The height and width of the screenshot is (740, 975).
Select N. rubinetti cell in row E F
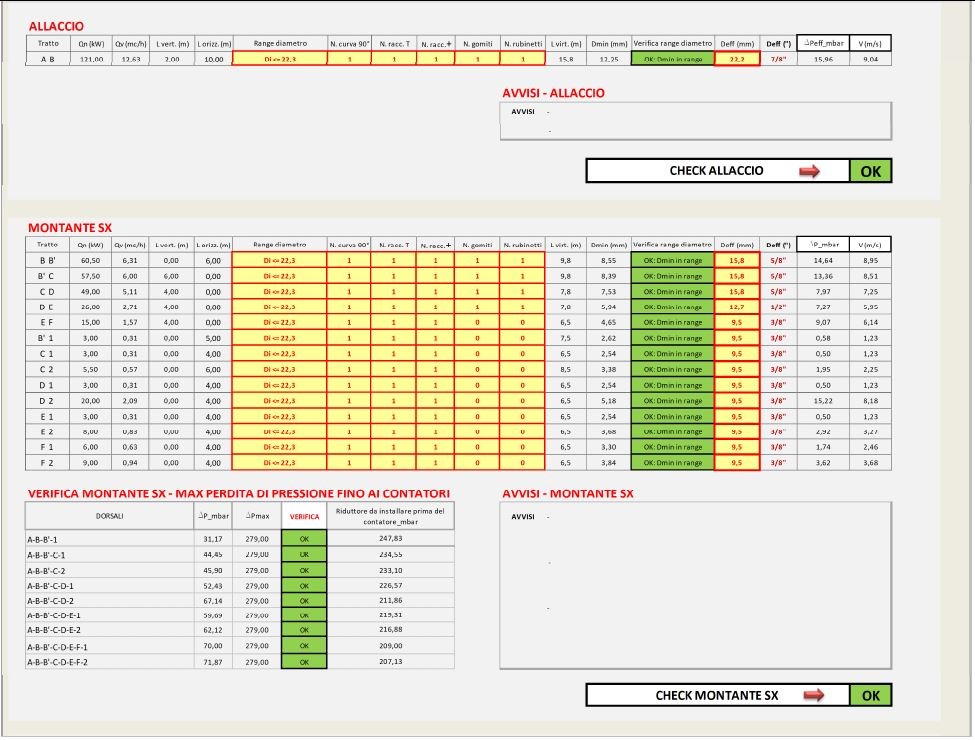point(522,322)
